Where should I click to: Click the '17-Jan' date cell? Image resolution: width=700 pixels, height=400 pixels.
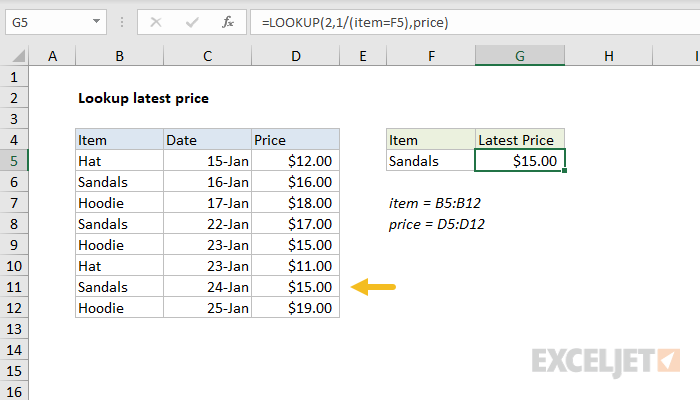pyautogui.click(x=207, y=203)
